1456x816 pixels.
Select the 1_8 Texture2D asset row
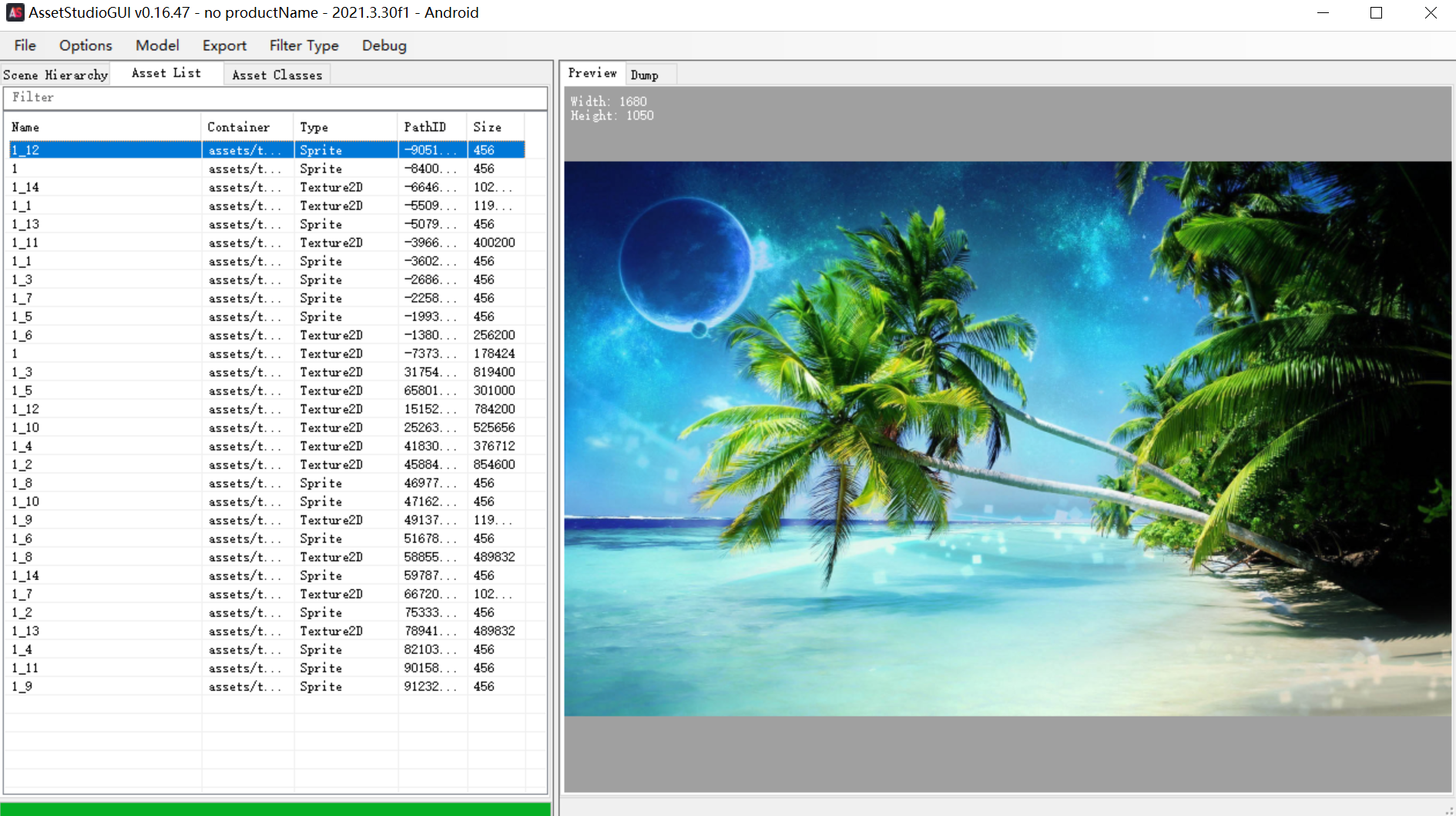(x=267, y=557)
